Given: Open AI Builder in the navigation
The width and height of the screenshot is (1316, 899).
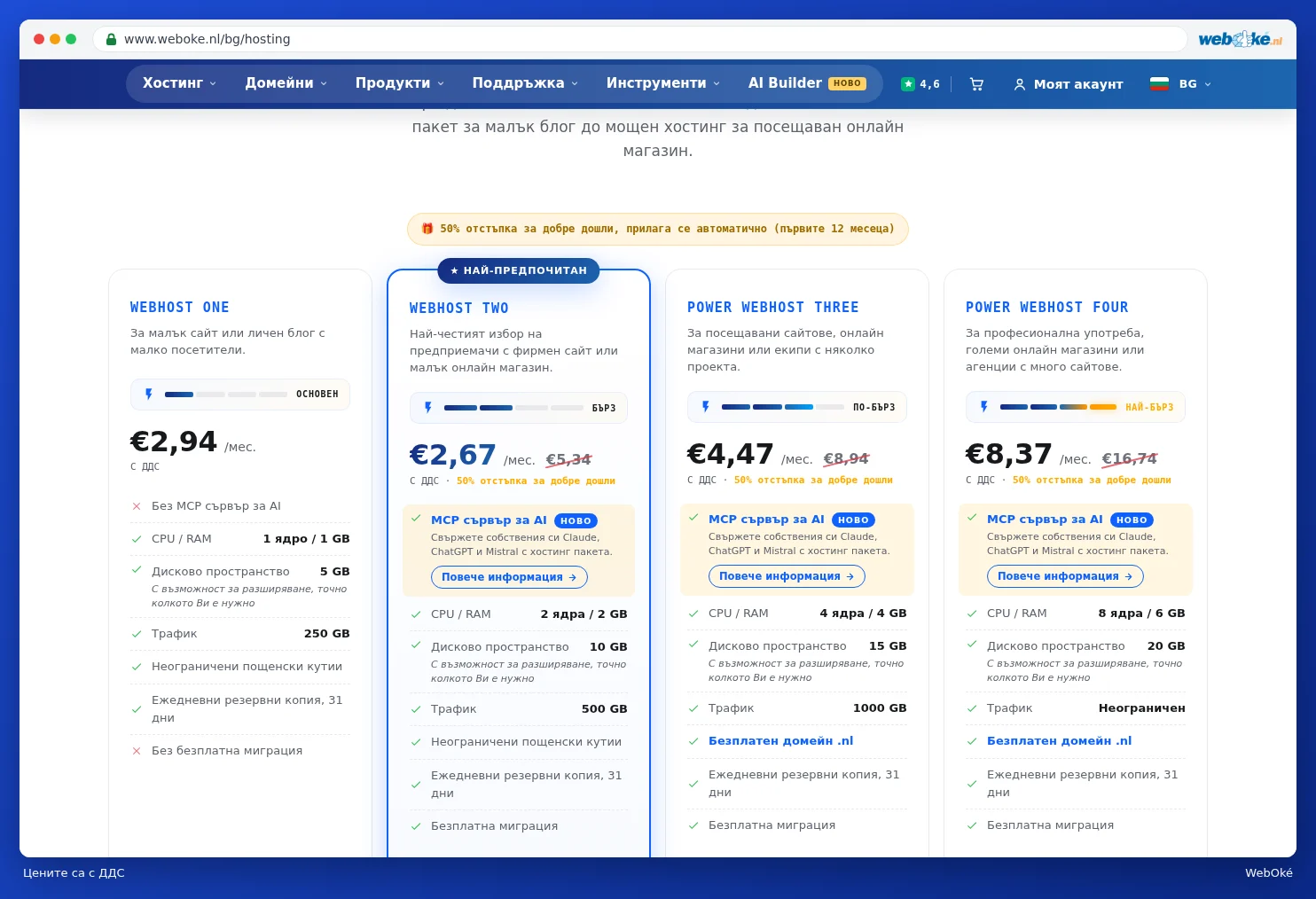Looking at the screenshot, I should pos(807,83).
